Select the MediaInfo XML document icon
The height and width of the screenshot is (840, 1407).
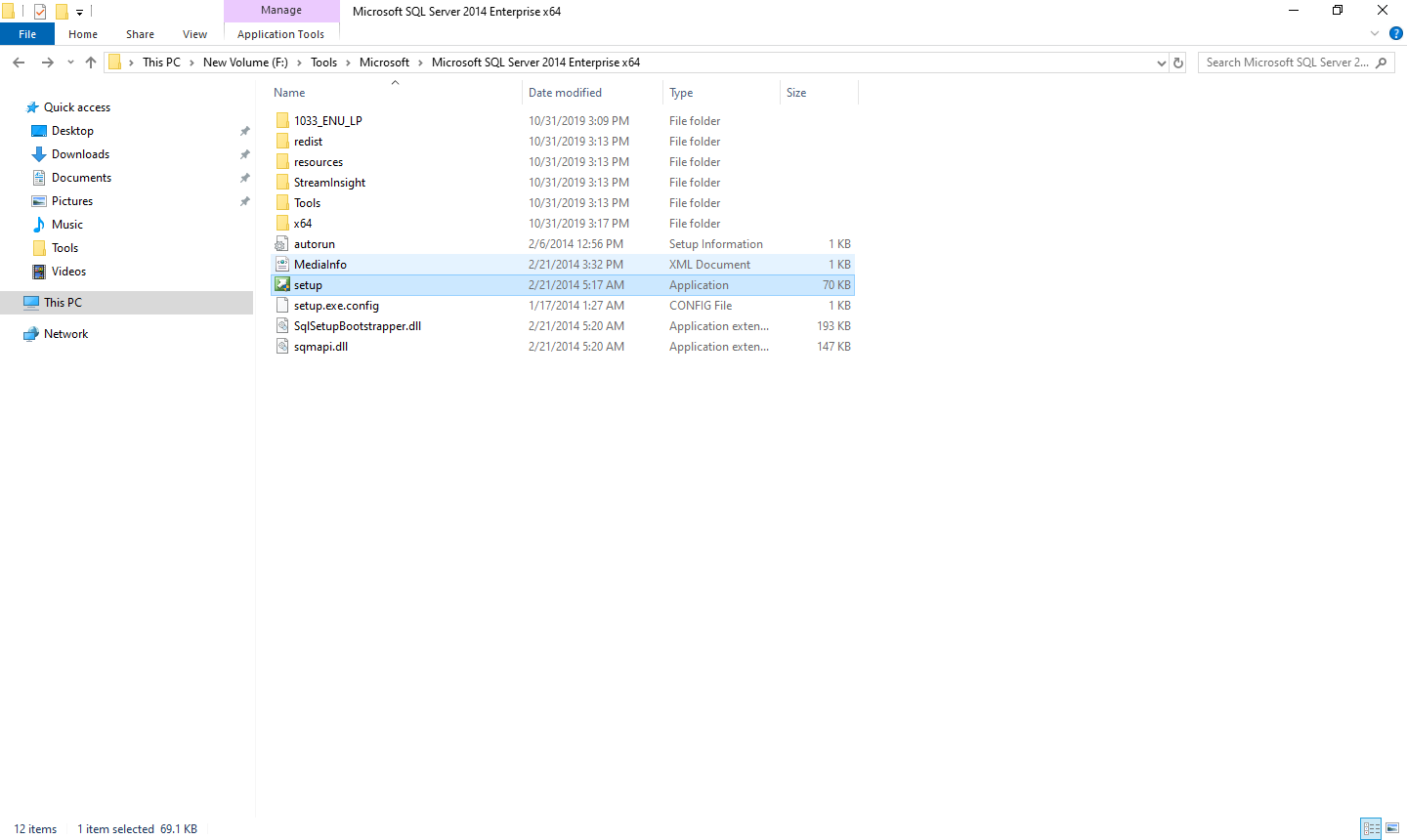pyautogui.click(x=282, y=265)
